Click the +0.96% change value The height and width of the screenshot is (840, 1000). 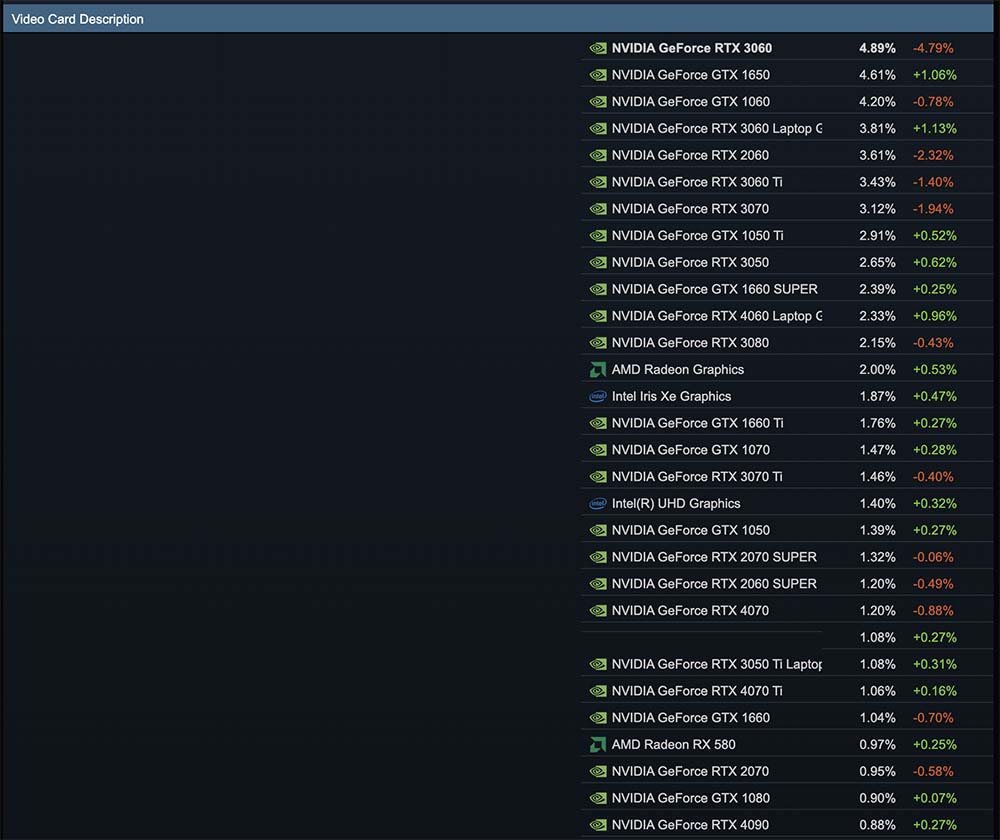[934, 316]
